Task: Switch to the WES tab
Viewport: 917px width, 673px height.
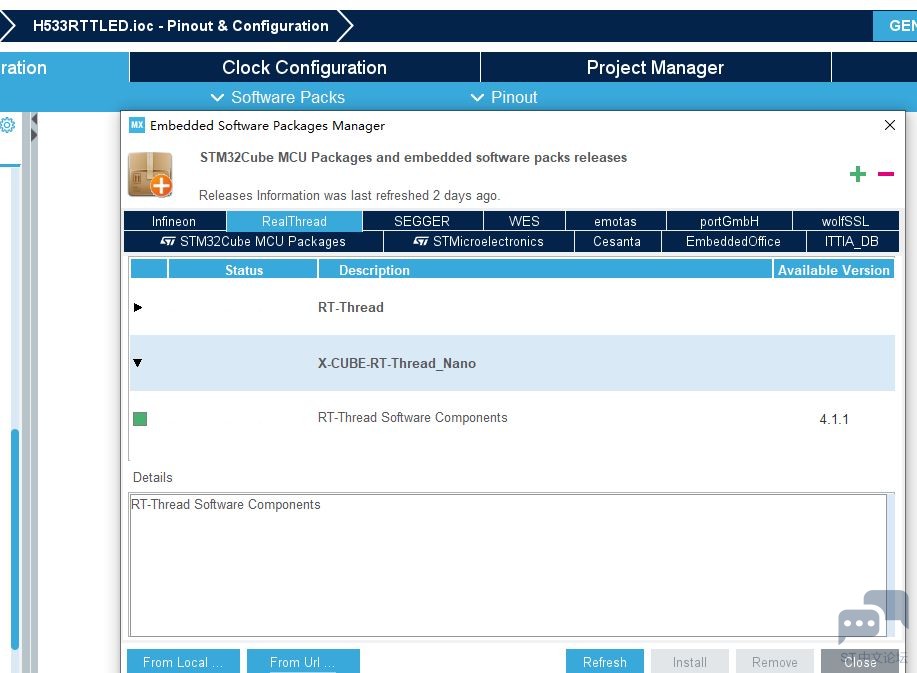Action: point(524,221)
